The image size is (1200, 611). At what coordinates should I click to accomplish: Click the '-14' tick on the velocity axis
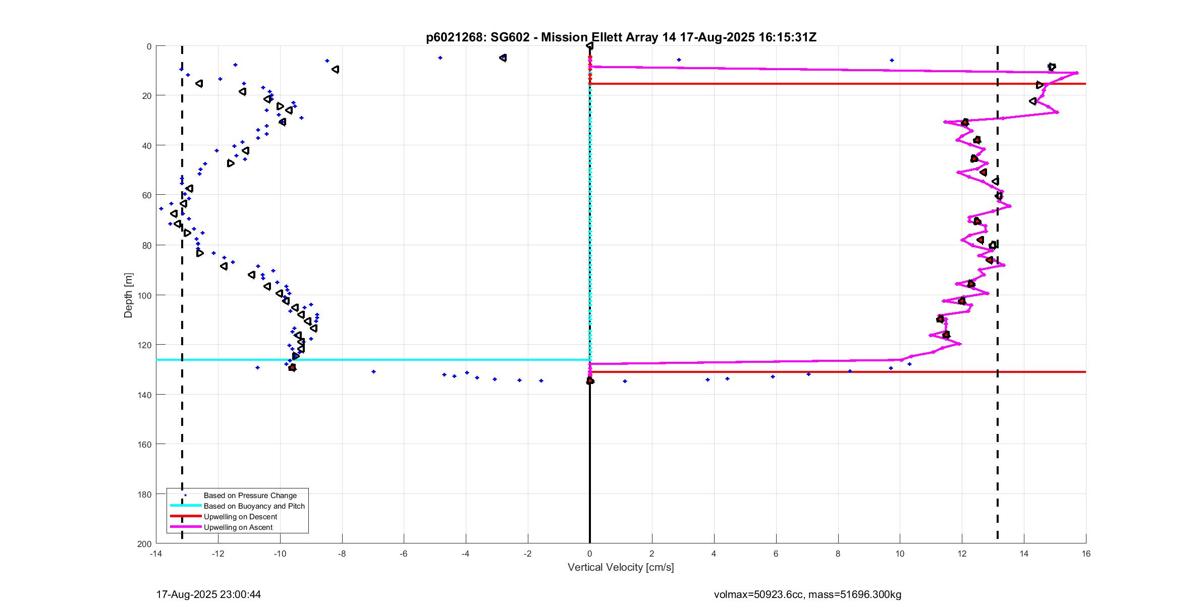tap(156, 553)
